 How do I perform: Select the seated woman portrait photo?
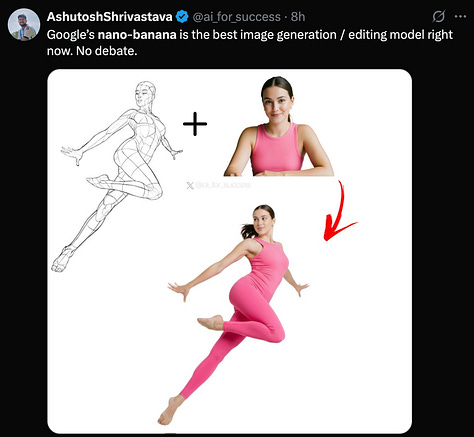click(279, 126)
